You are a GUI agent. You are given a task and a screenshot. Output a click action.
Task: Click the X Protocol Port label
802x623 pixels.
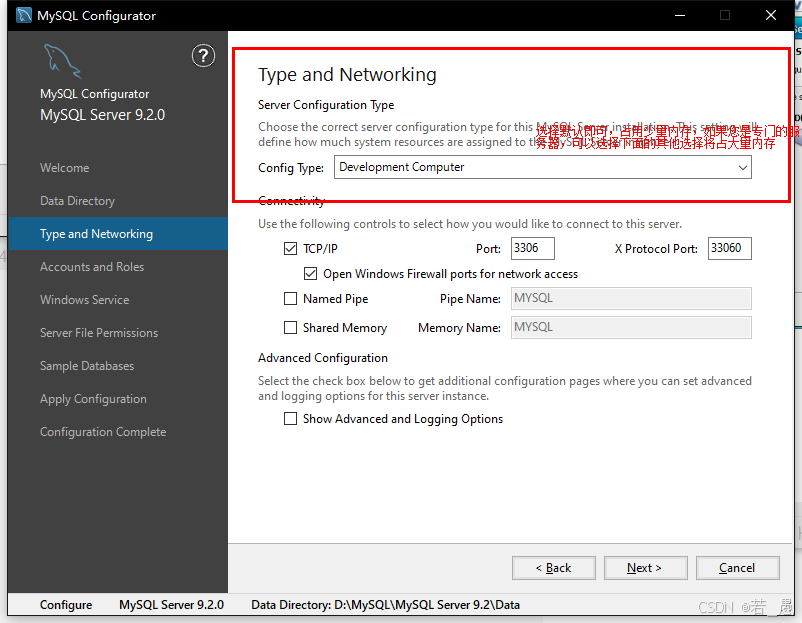point(656,249)
